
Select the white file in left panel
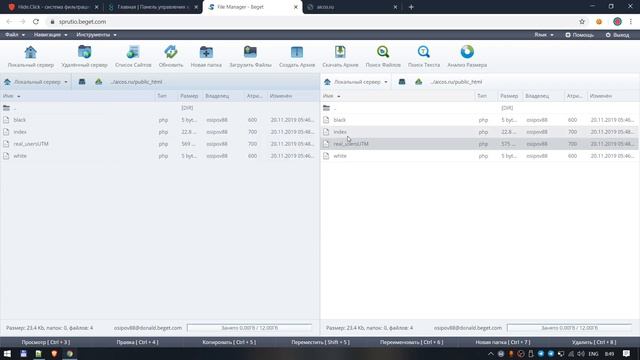pyautogui.click(x=160, y=156)
